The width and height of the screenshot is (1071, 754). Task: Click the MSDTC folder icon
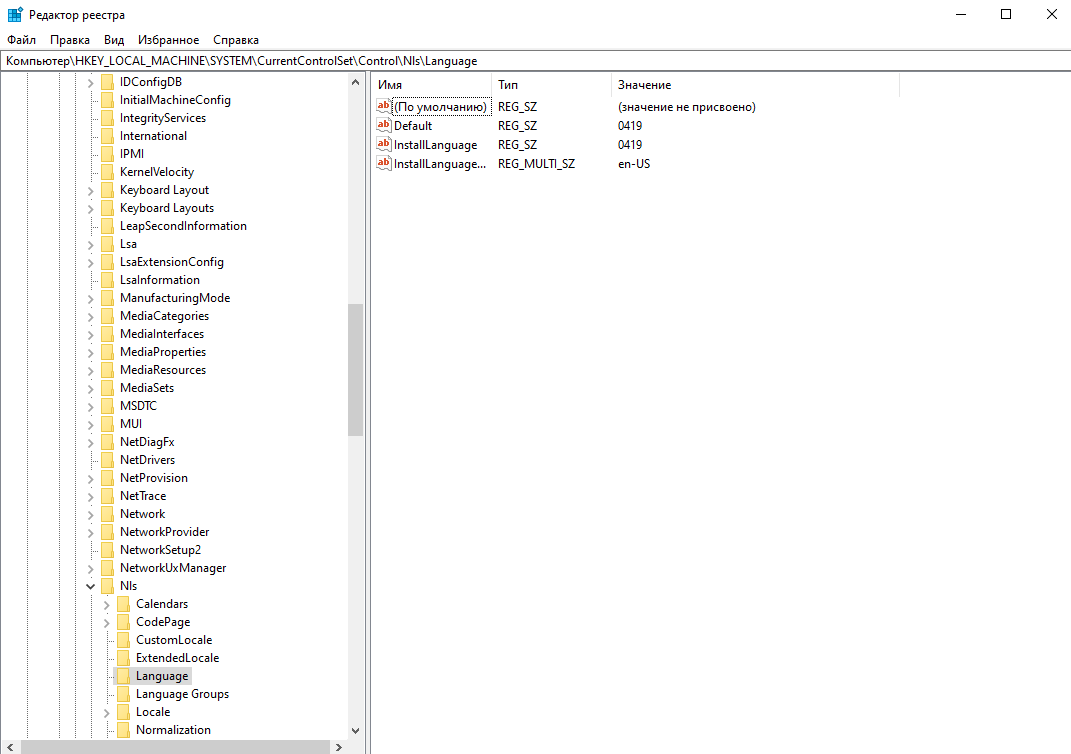107,406
